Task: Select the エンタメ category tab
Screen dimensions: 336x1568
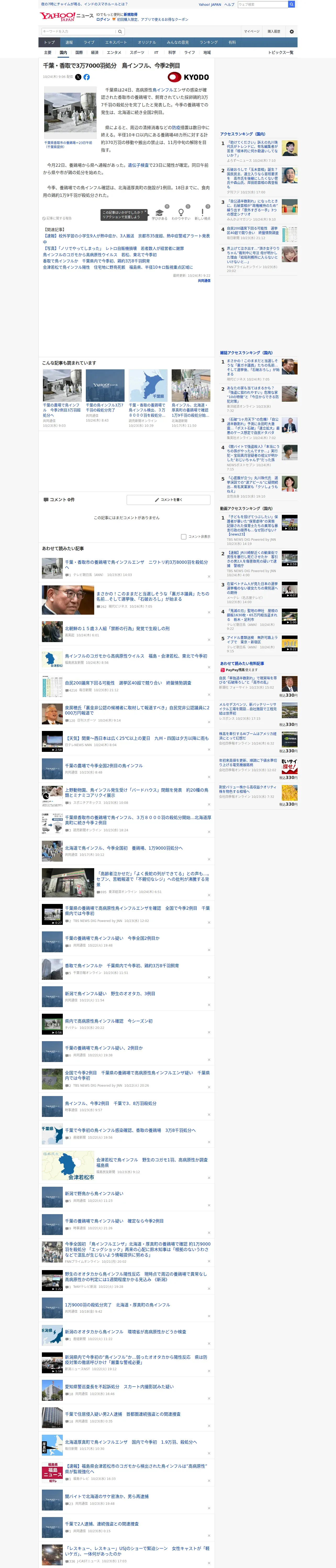Action: pyautogui.click(x=114, y=52)
